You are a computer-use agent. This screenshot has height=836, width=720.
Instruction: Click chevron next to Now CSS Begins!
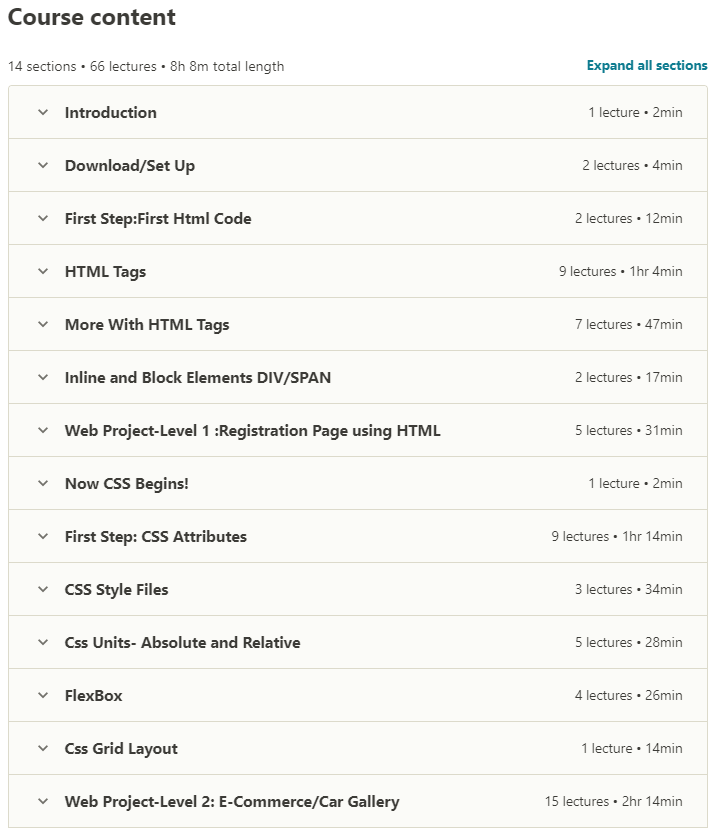click(43, 484)
